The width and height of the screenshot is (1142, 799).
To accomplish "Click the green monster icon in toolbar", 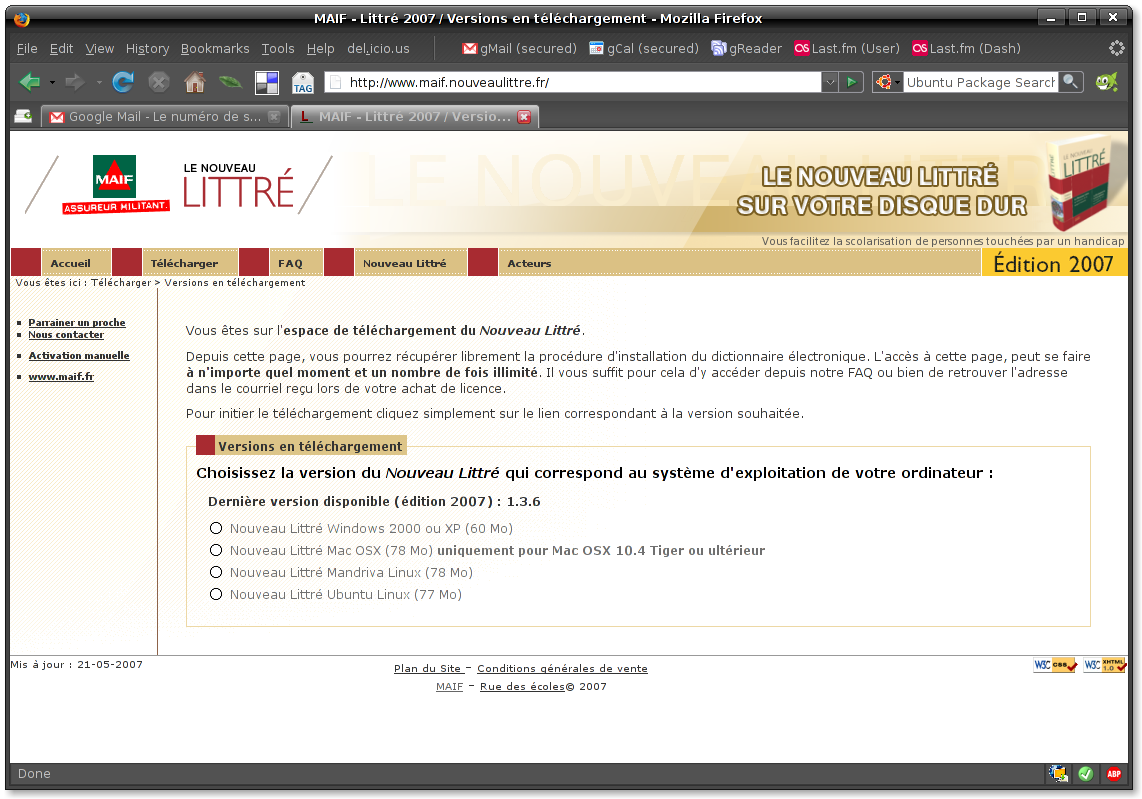I will pyautogui.click(x=1106, y=82).
